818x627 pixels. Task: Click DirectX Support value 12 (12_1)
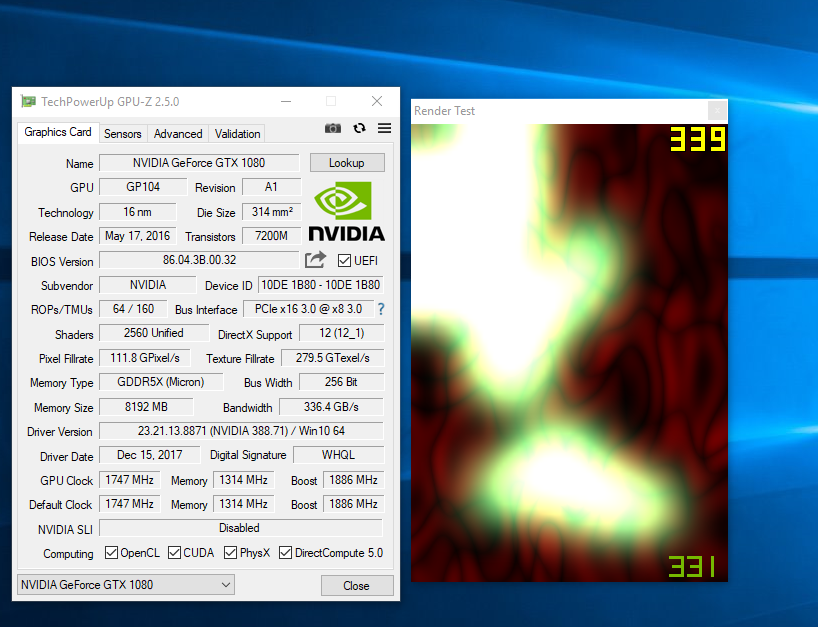(342, 333)
